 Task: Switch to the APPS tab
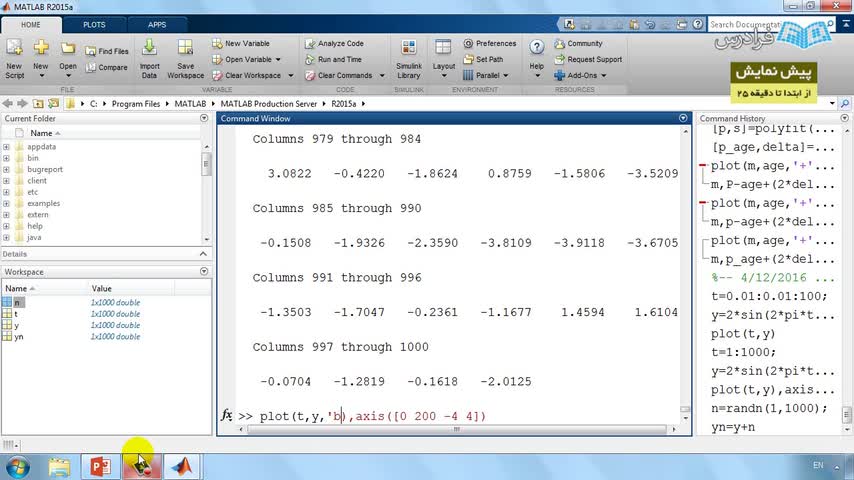pyautogui.click(x=157, y=25)
